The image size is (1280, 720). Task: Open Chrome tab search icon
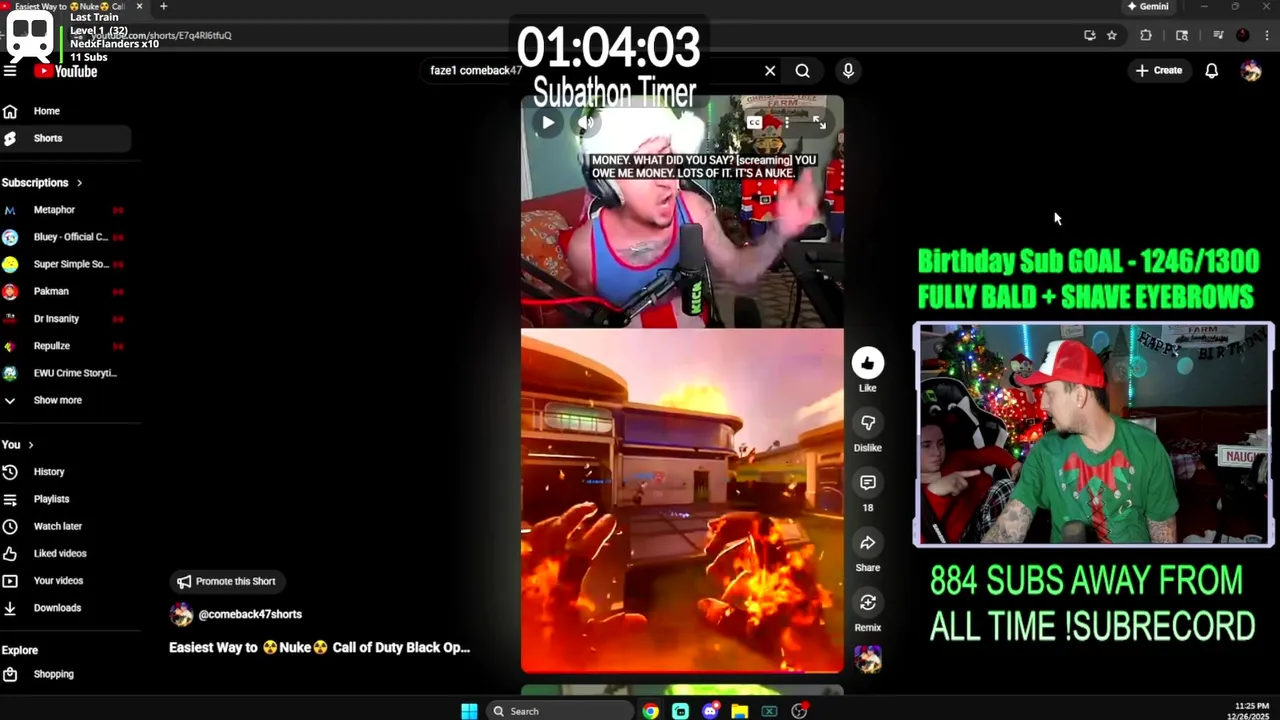(1182, 35)
